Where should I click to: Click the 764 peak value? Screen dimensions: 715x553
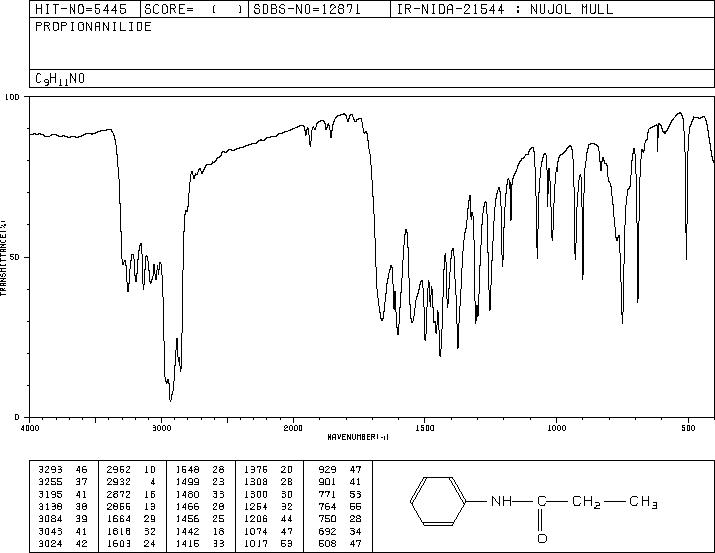tap(327, 507)
